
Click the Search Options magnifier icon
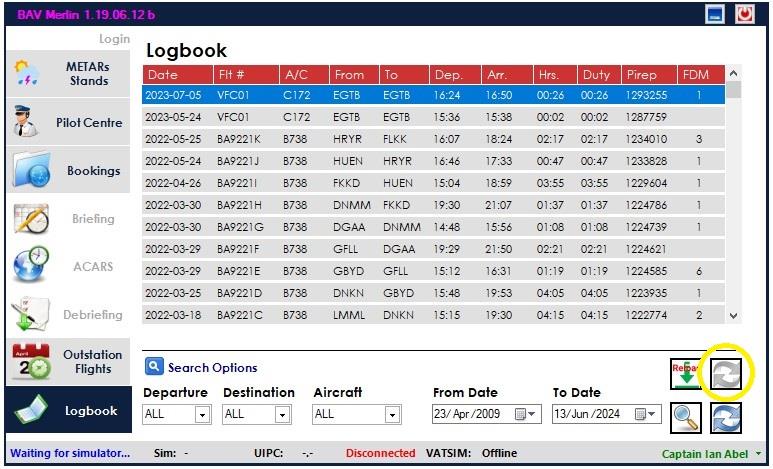coord(154,366)
